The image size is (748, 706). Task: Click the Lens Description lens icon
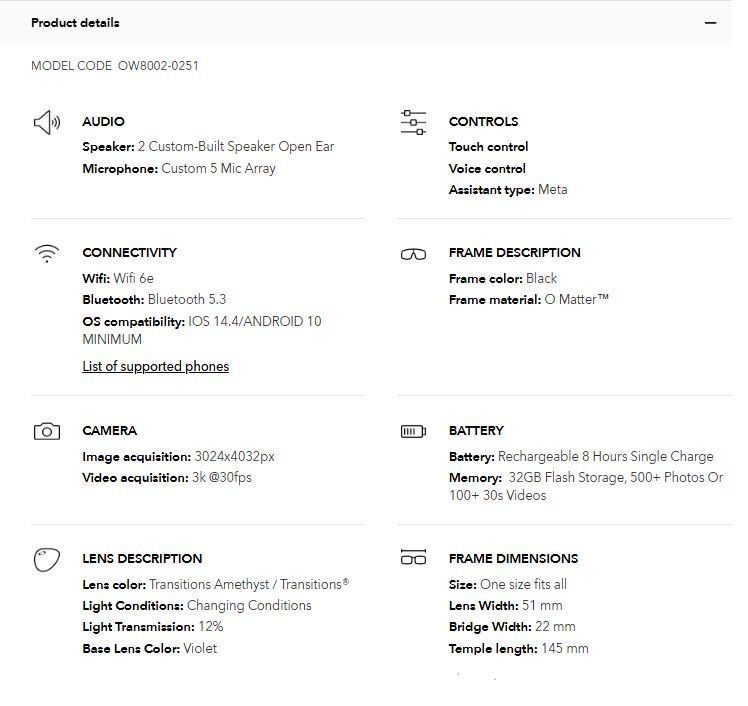pyautogui.click(x=47, y=560)
